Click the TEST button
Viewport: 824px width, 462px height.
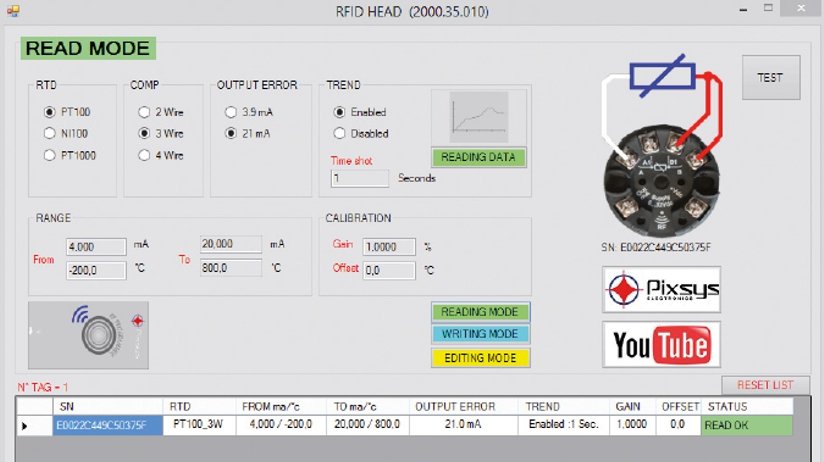click(x=770, y=77)
